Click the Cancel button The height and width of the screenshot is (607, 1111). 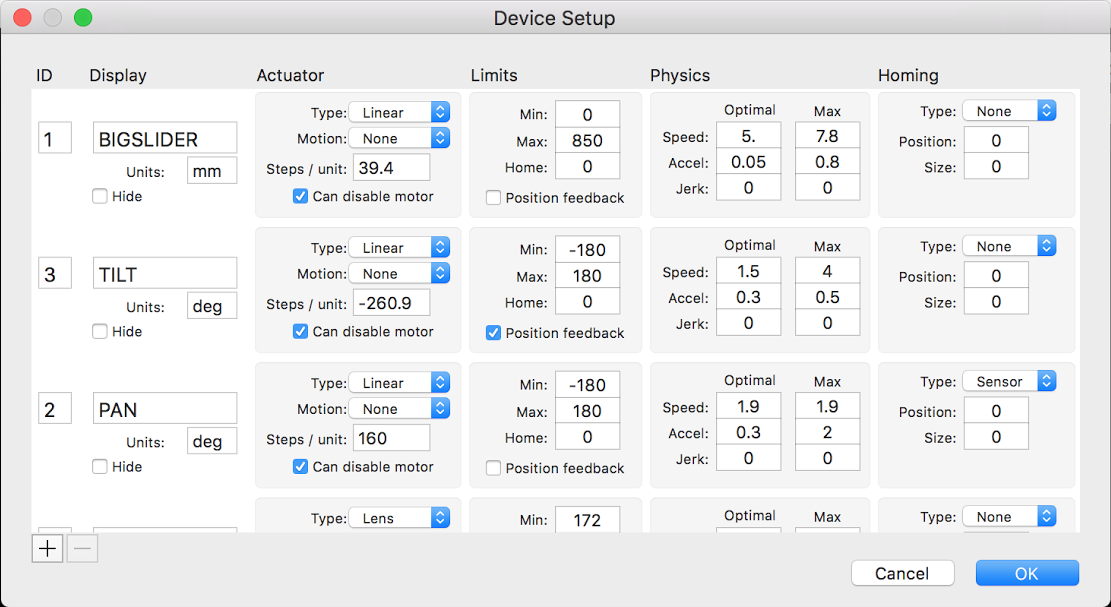coord(902,573)
